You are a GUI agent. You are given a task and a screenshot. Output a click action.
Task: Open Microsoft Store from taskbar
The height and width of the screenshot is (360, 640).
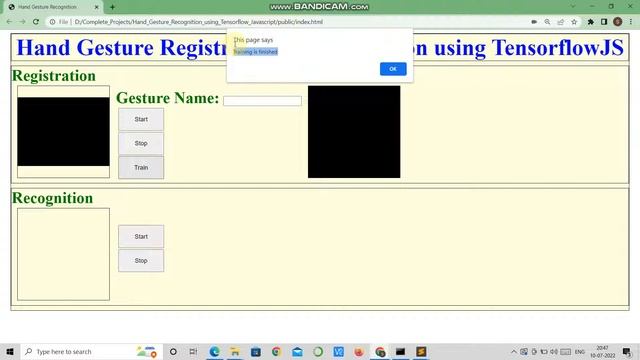coord(256,351)
